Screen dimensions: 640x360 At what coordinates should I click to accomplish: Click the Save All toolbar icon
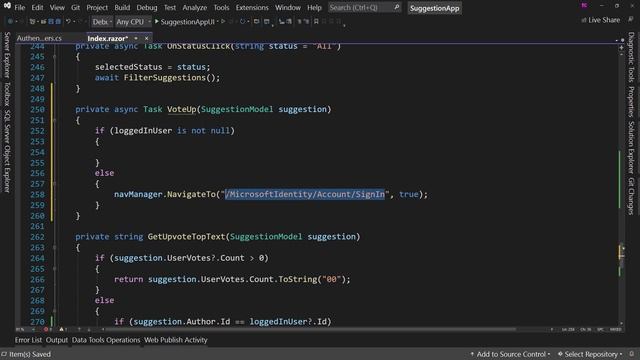coord(58,21)
